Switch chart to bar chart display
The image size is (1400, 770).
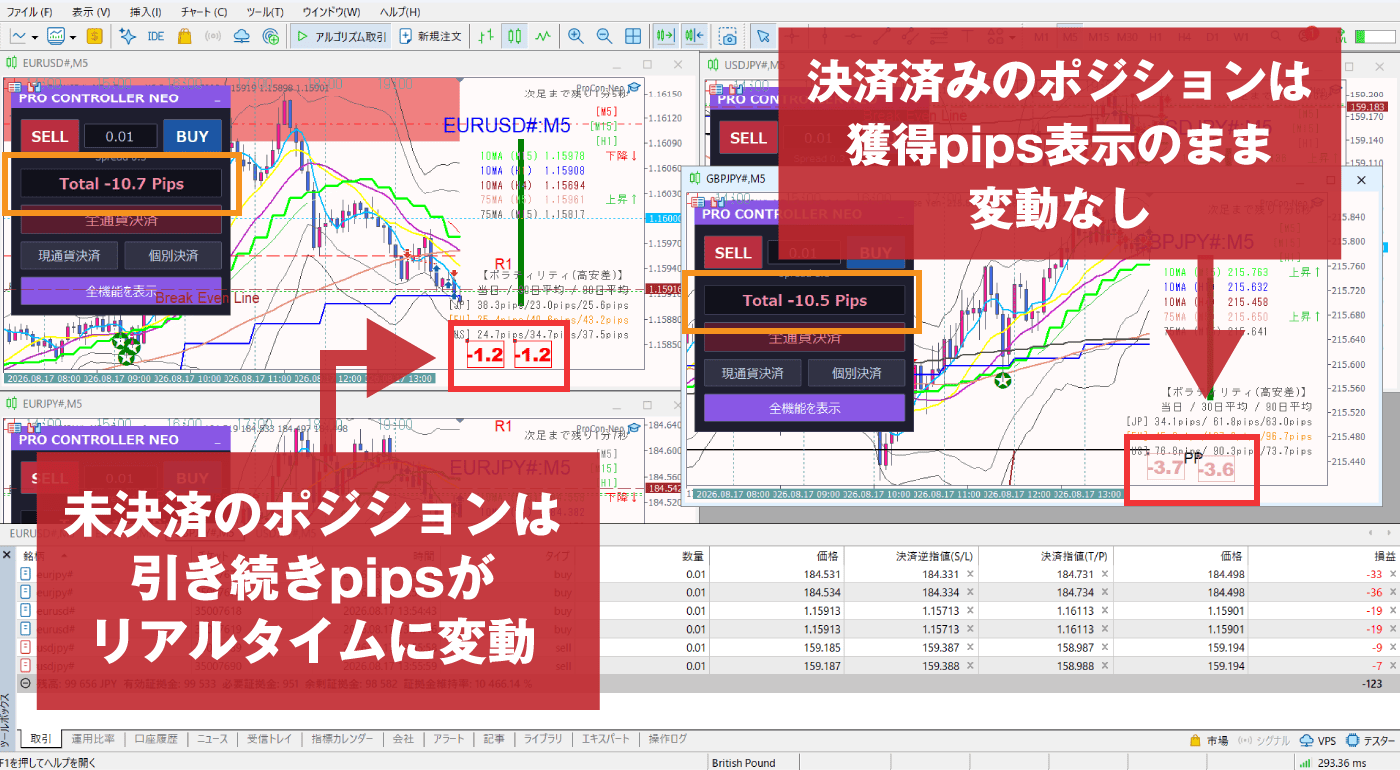point(486,36)
